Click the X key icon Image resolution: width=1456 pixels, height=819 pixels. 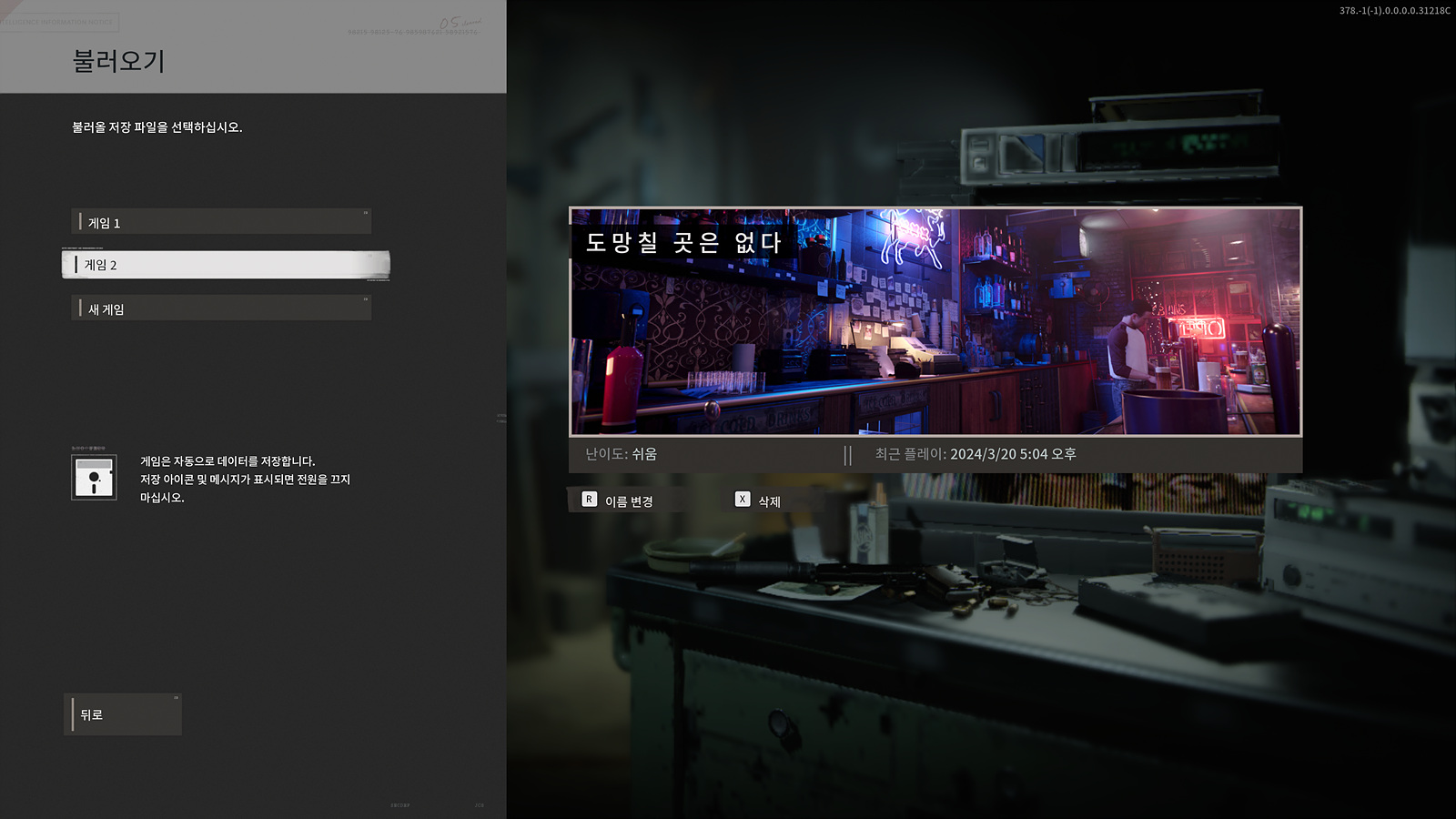743,500
